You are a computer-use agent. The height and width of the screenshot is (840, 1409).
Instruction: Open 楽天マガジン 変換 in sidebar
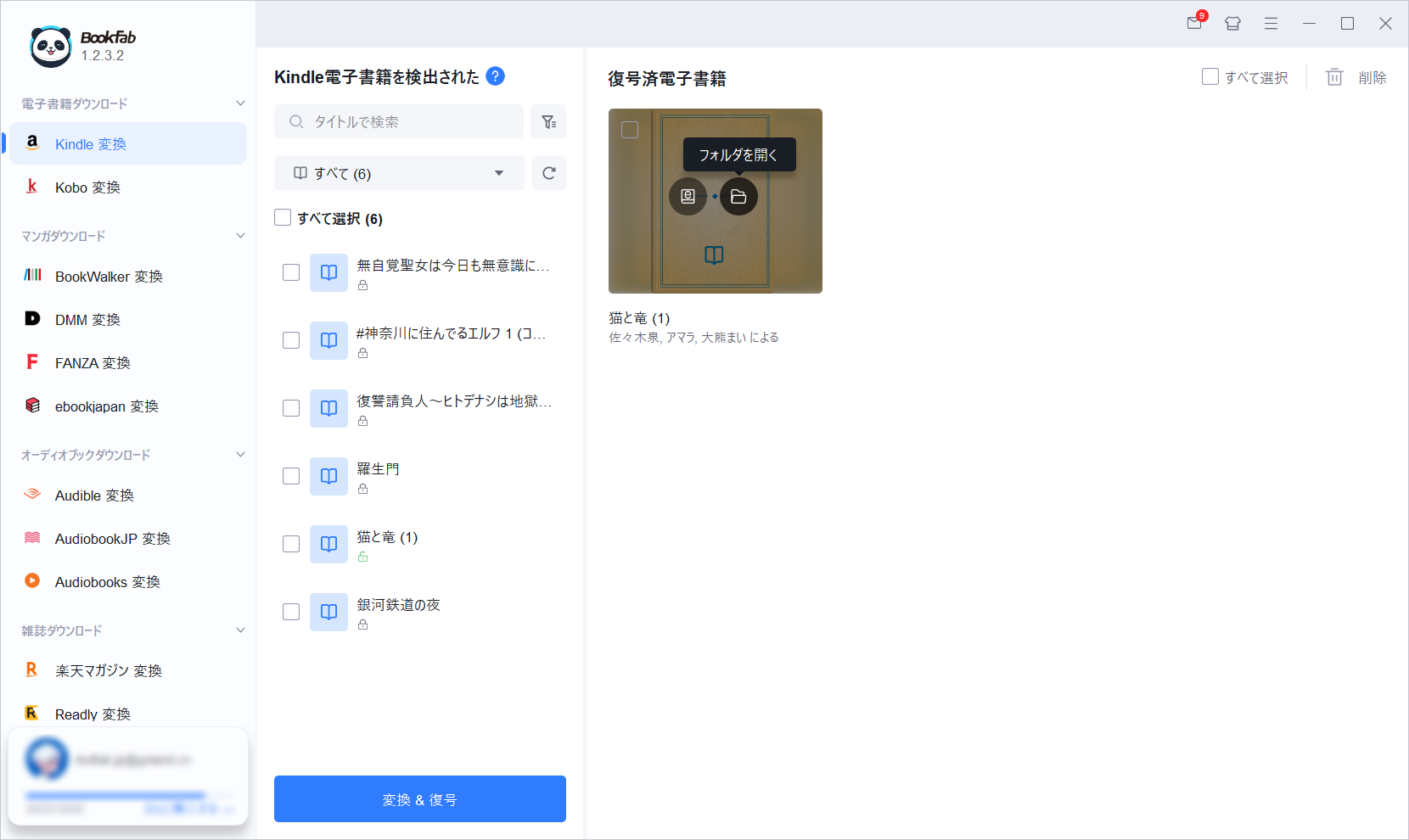point(127,670)
